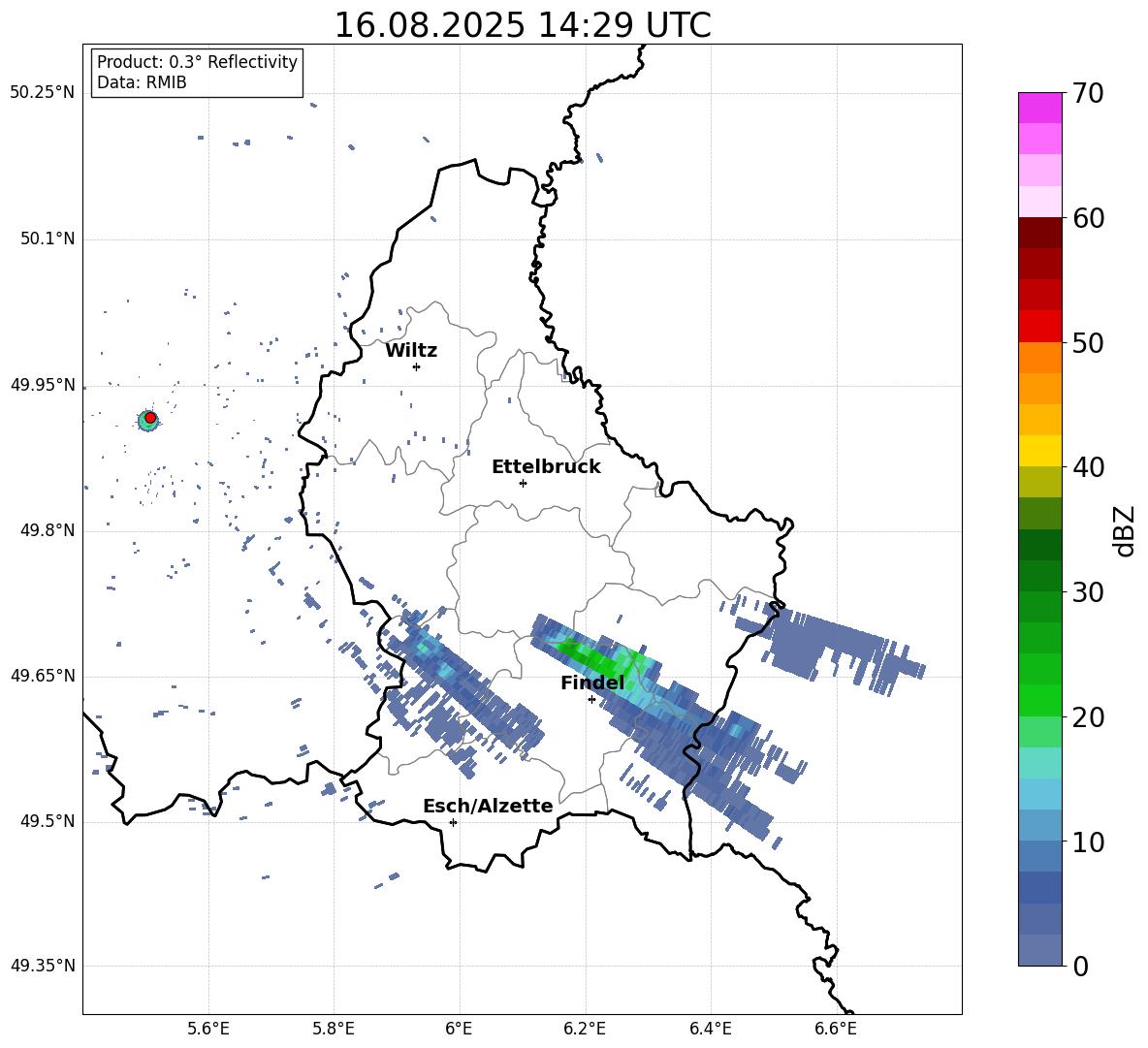Screen dimensions: 1148x1048
Task: Click the cross marker below Esch/Alzette
Action: pos(453,822)
